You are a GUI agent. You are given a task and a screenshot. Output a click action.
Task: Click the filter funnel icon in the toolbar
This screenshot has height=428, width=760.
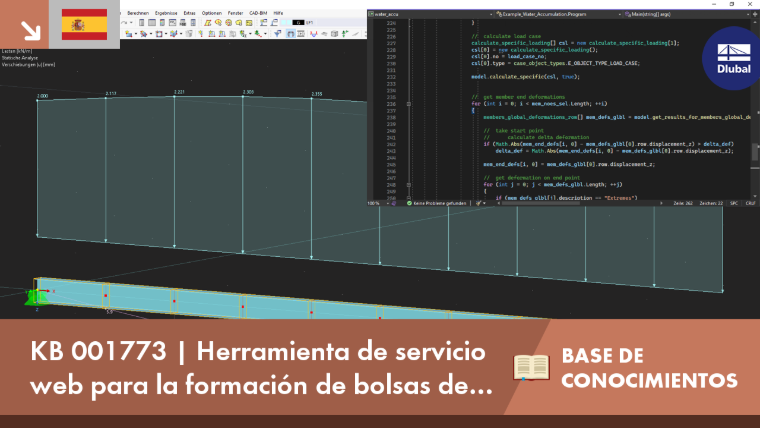click(x=277, y=33)
